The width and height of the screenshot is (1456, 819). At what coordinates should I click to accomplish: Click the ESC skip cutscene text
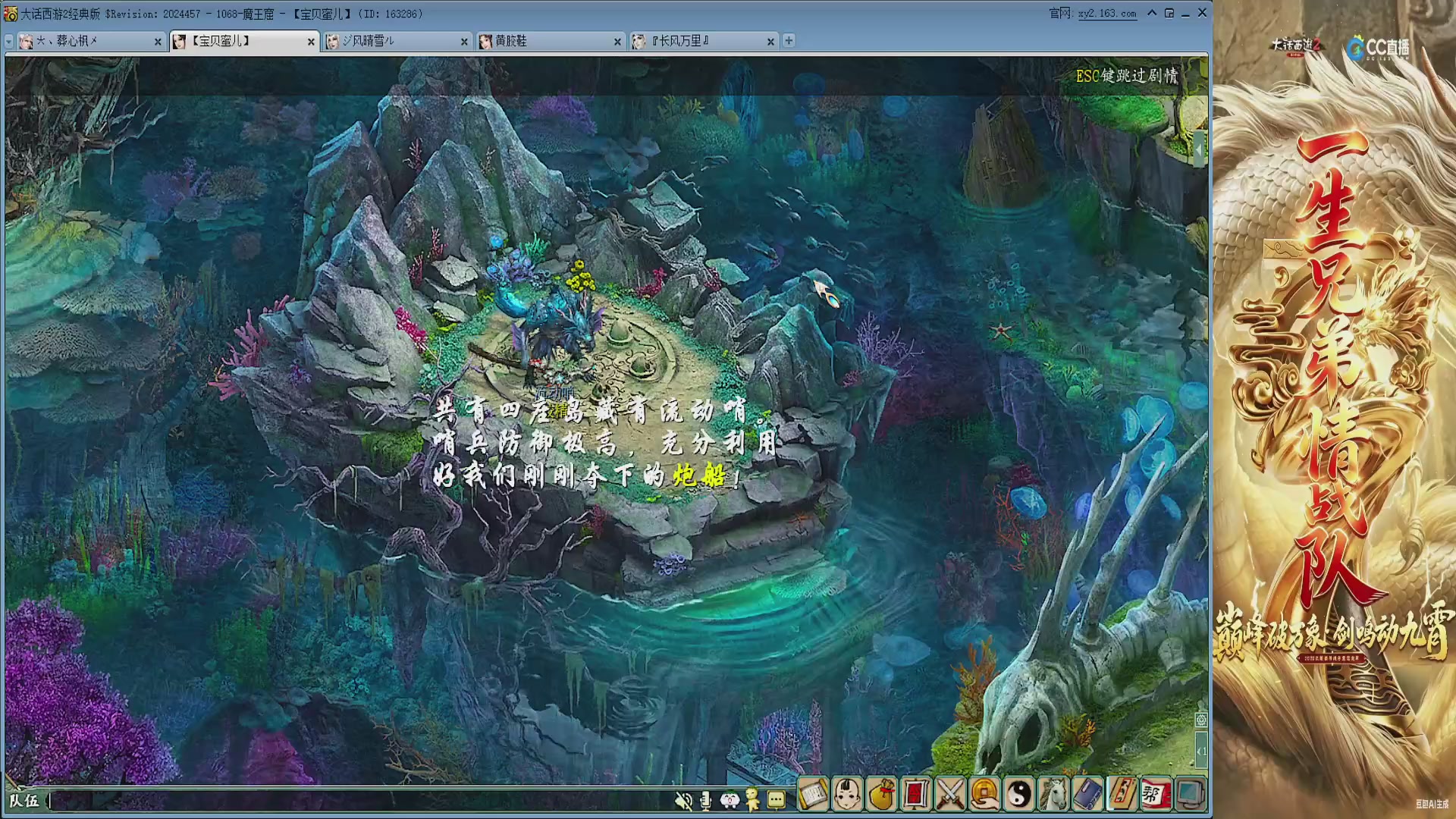click(x=1127, y=76)
